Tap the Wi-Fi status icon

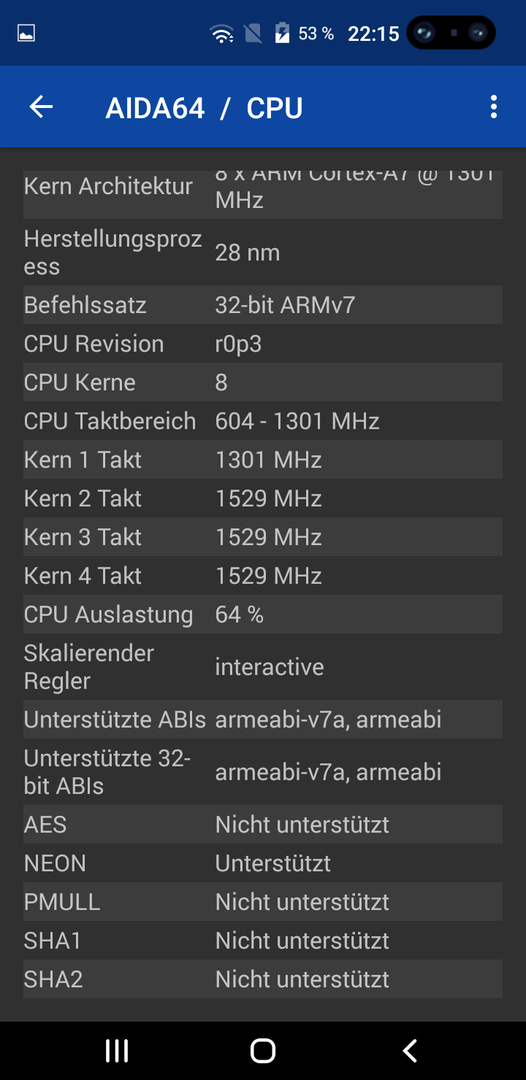222,33
